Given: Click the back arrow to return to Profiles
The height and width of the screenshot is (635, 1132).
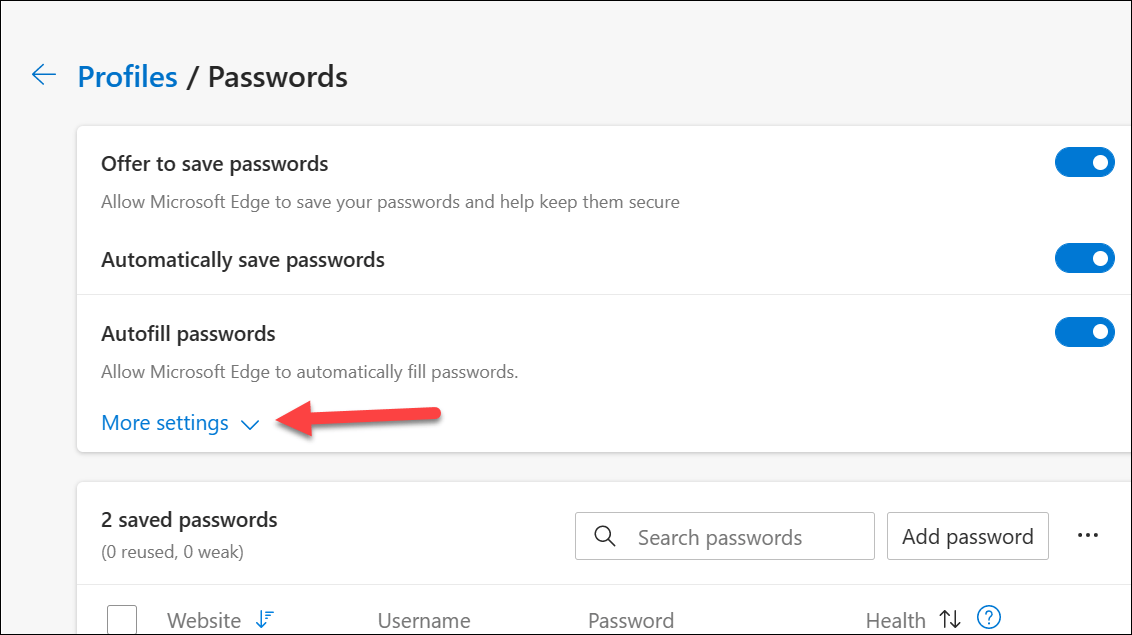Looking at the screenshot, I should pos(43,75).
